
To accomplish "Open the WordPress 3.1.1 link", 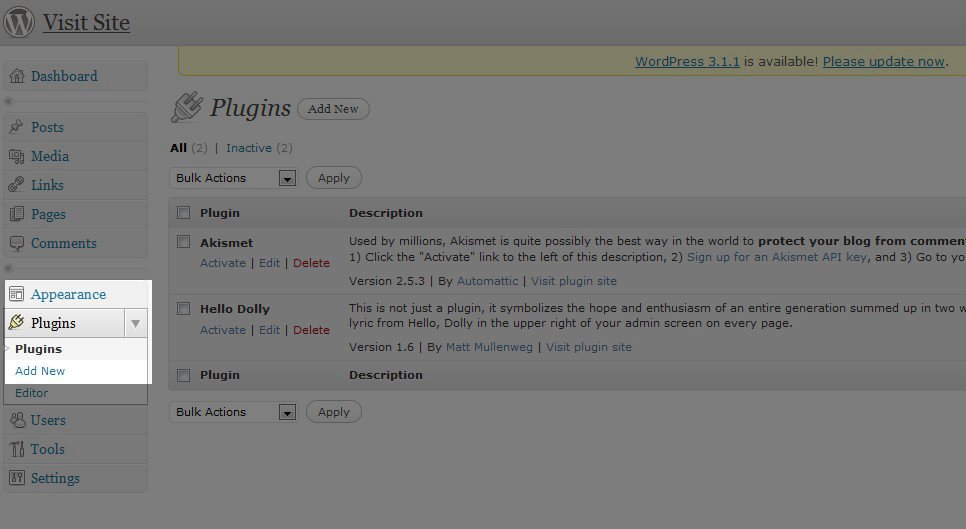I will pos(687,62).
